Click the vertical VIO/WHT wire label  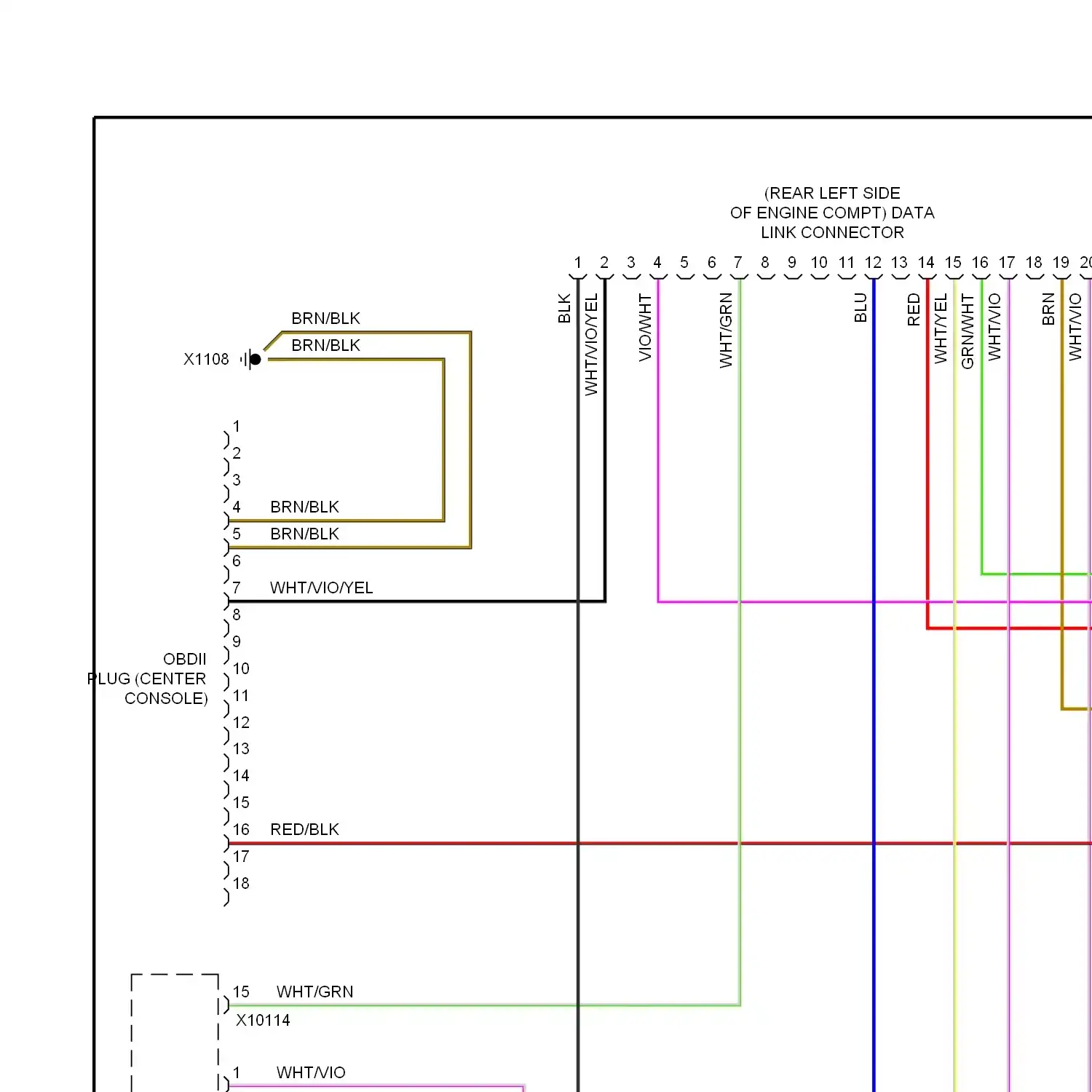pos(645,327)
